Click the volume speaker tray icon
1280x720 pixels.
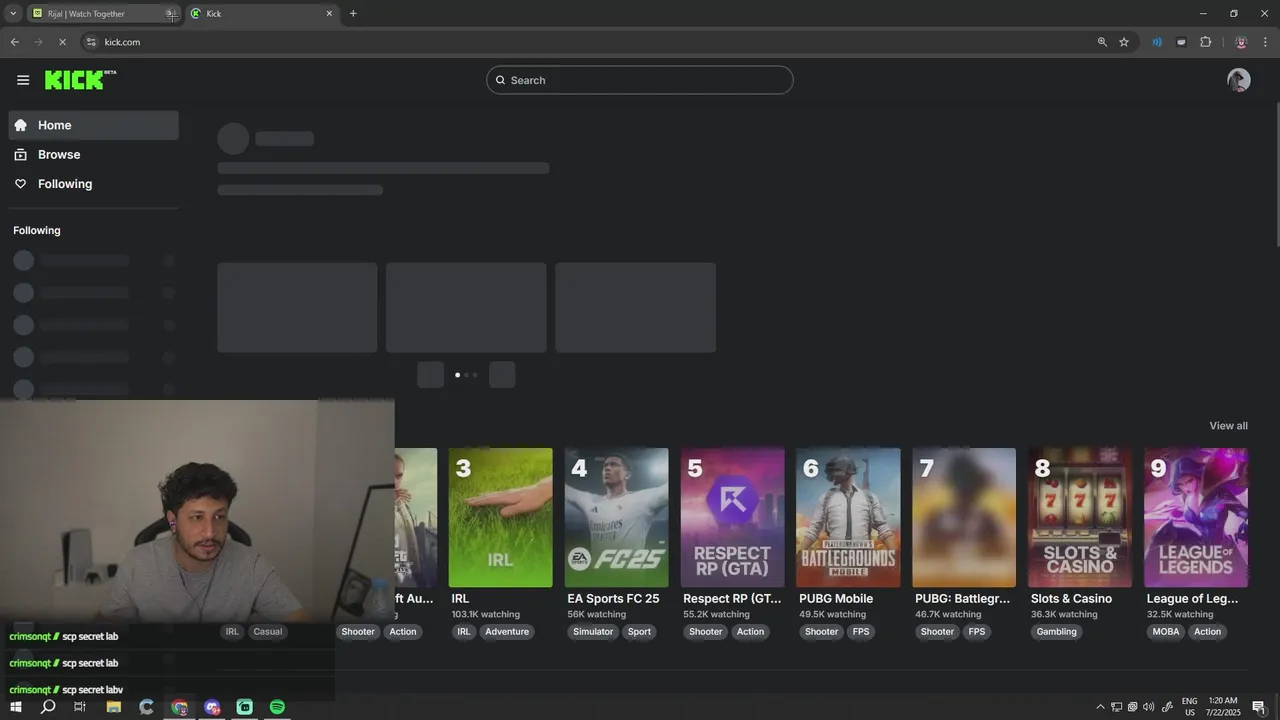1148,707
